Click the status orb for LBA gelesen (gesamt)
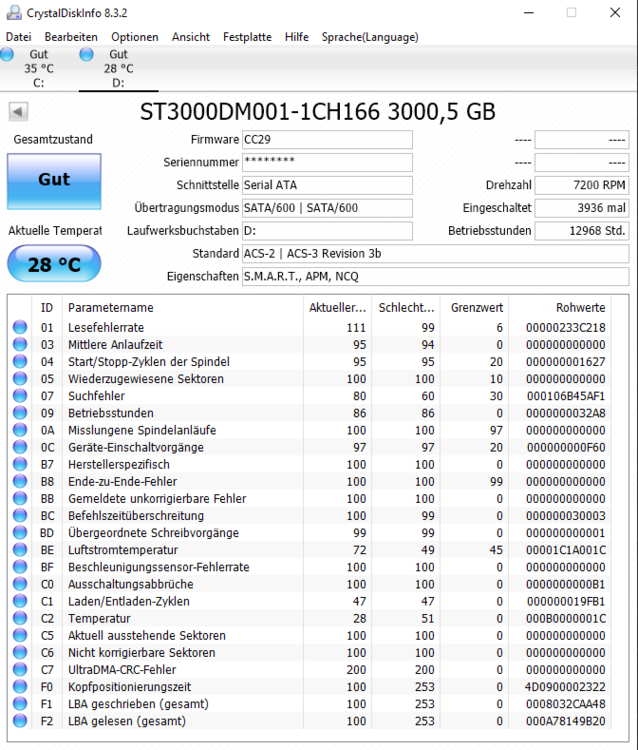The image size is (638, 750). pos(20,721)
